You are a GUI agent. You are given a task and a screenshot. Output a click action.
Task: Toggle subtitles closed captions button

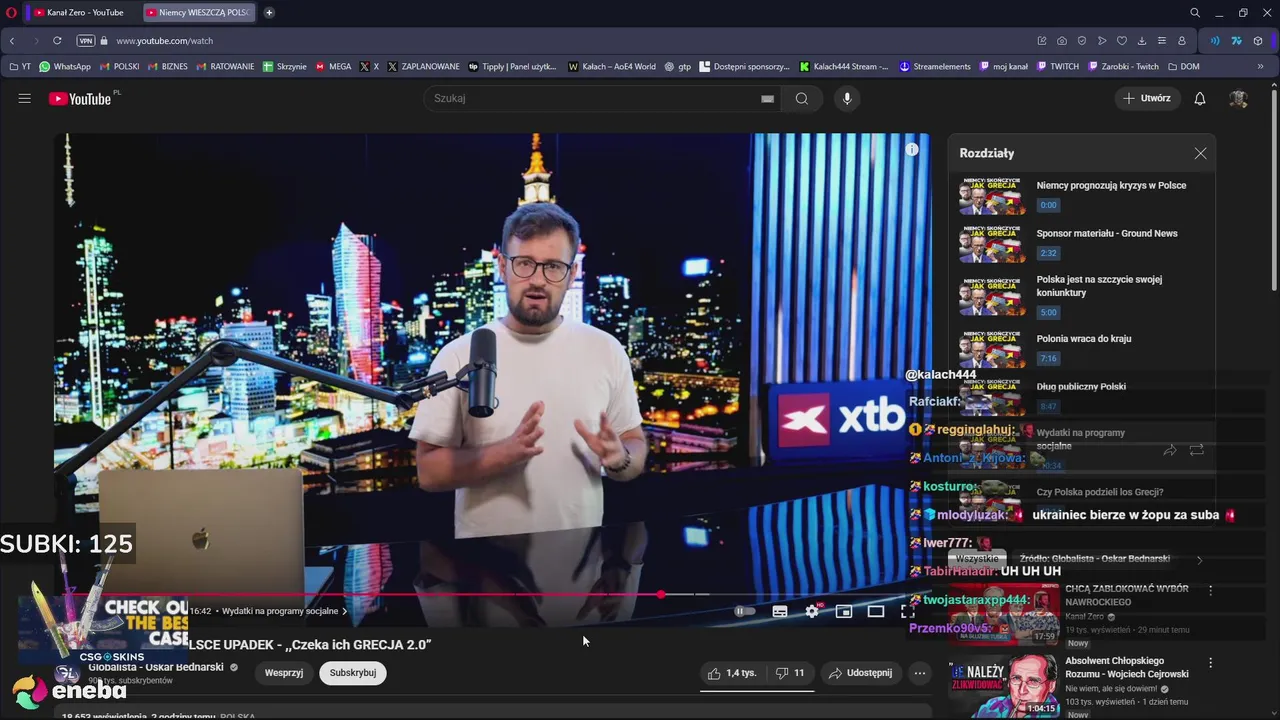click(x=780, y=611)
